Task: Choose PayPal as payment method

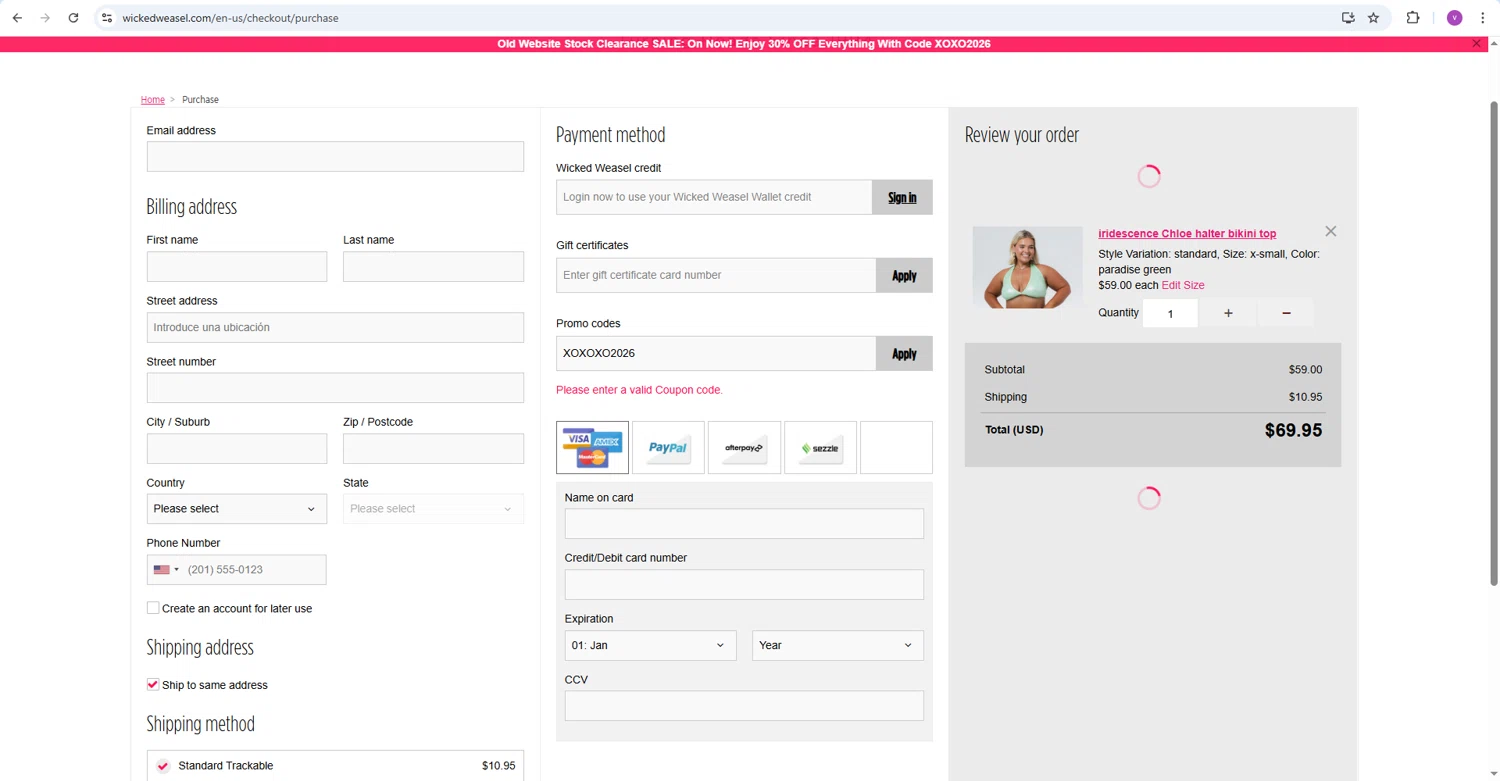Action: pos(668,447)
